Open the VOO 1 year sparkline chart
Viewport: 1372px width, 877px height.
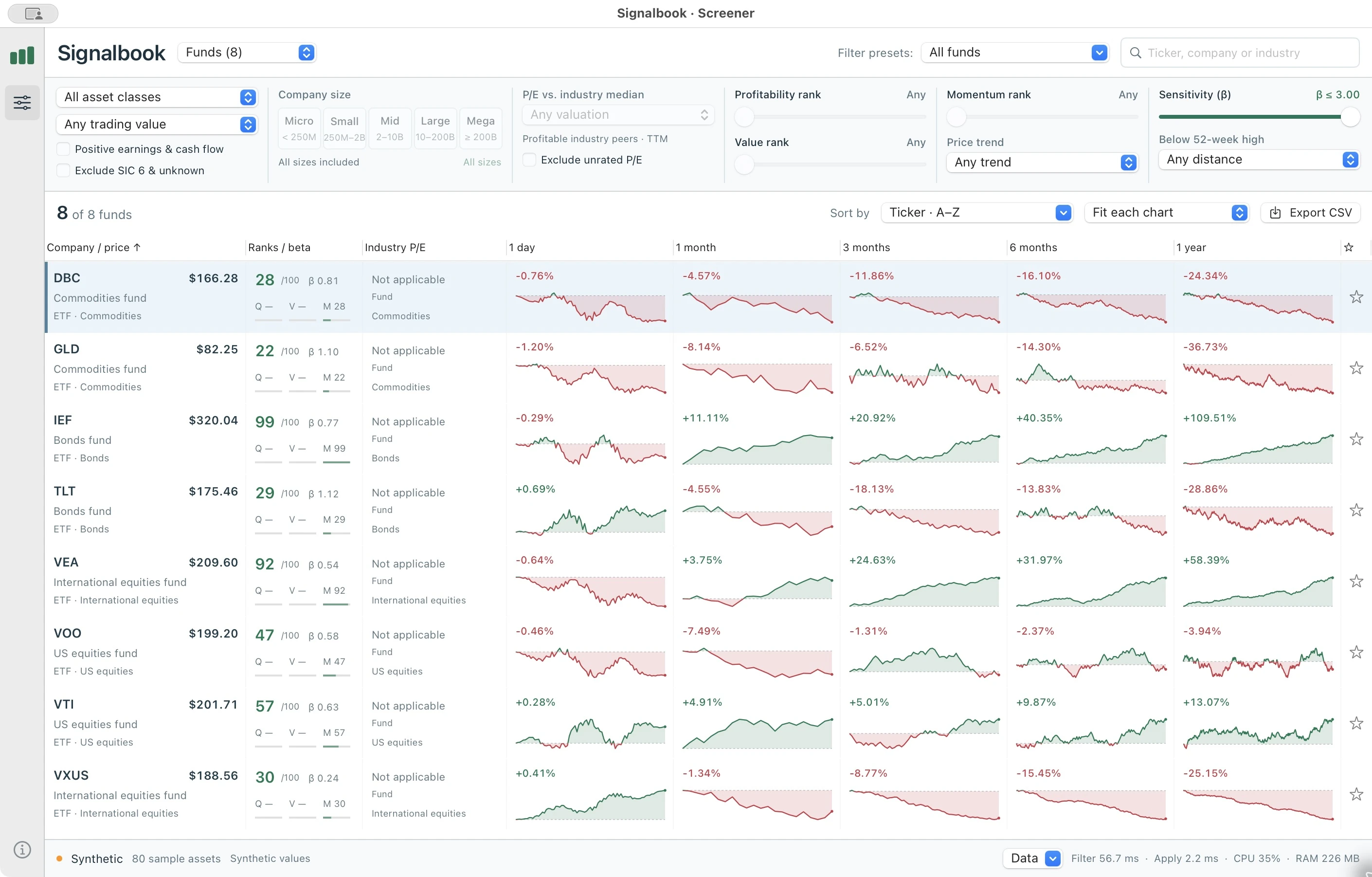(x=1258, y=663)
